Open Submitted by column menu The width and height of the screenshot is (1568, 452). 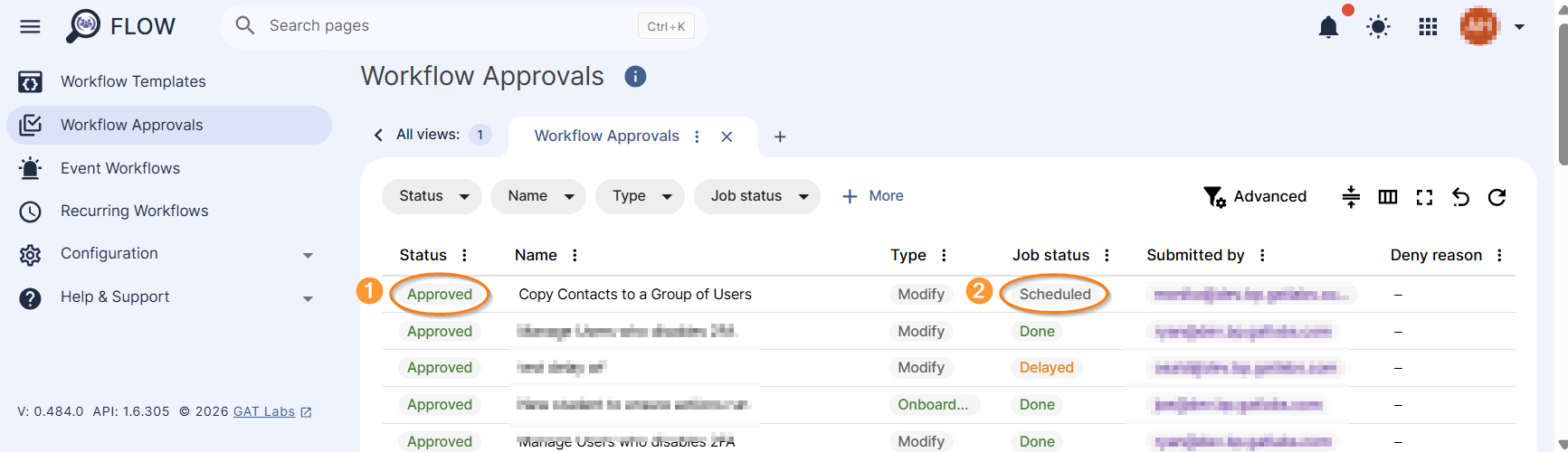pos(1262,255)
